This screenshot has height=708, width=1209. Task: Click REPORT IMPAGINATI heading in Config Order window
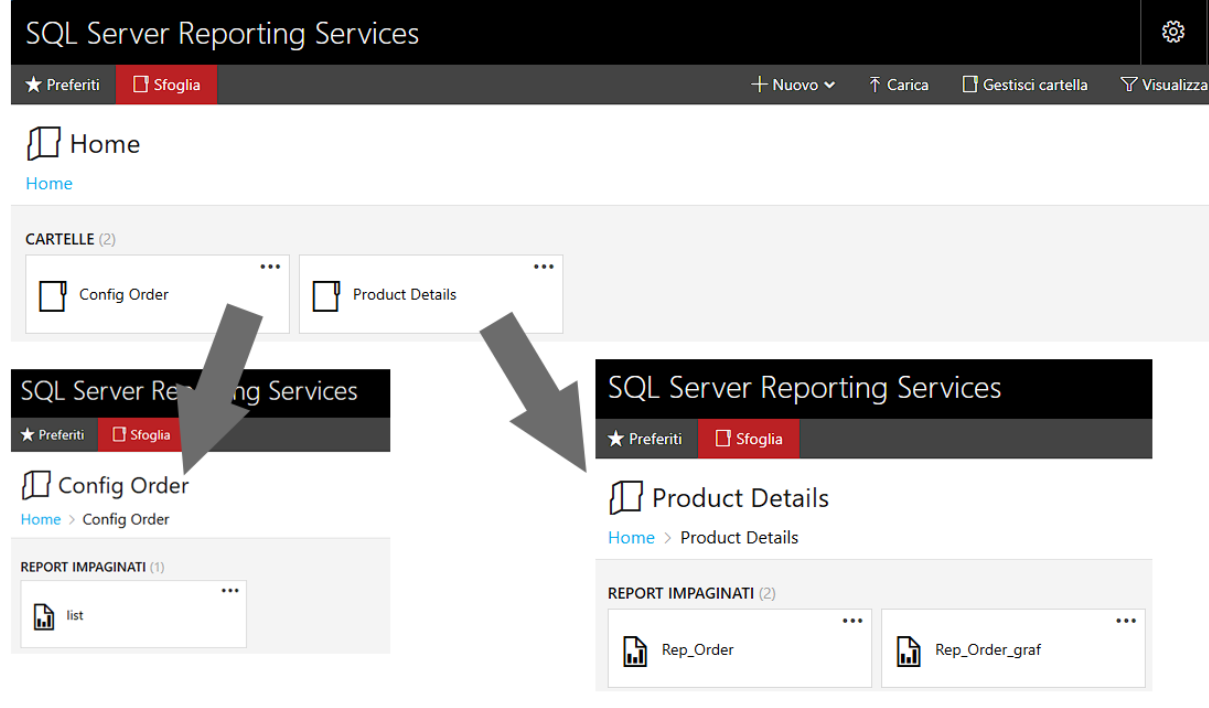[x=83, y=567]
